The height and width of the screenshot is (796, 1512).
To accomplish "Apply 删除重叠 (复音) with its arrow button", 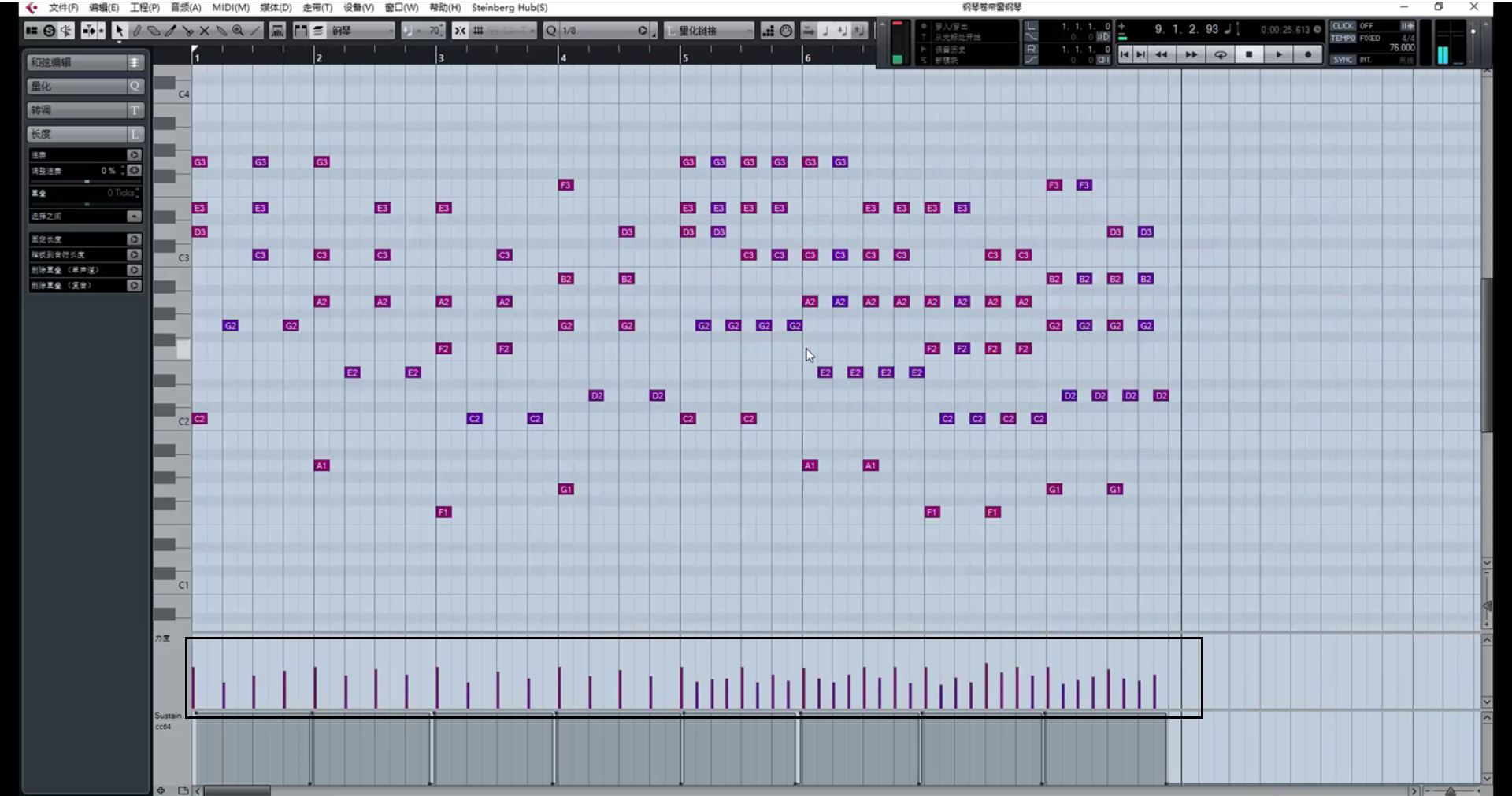I will 134,285.
